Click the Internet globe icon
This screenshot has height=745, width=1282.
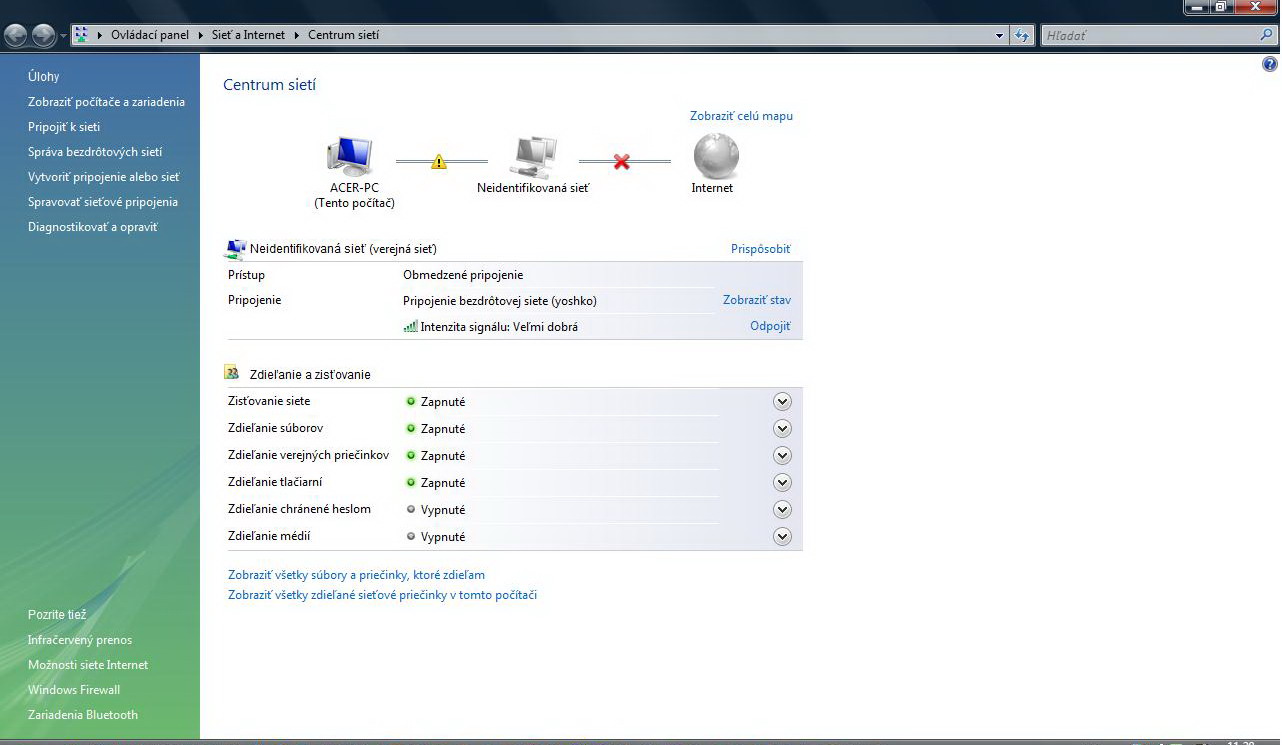[x=716, y=156]
